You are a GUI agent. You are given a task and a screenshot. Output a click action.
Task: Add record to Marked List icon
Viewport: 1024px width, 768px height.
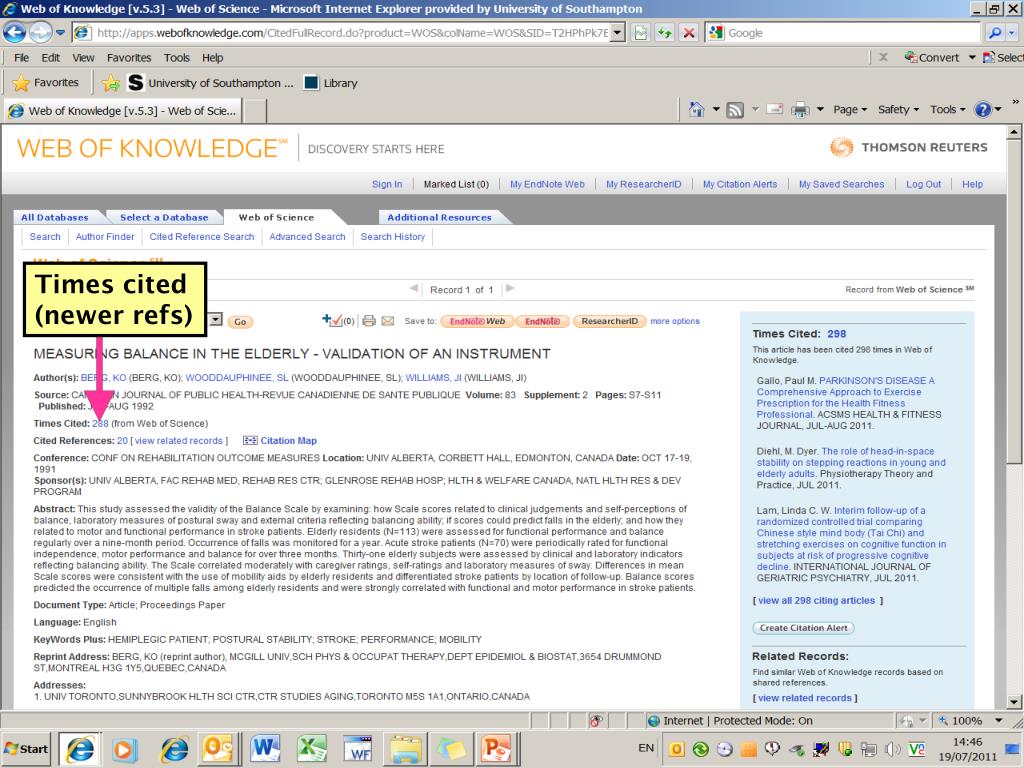(x=332, y=321)
